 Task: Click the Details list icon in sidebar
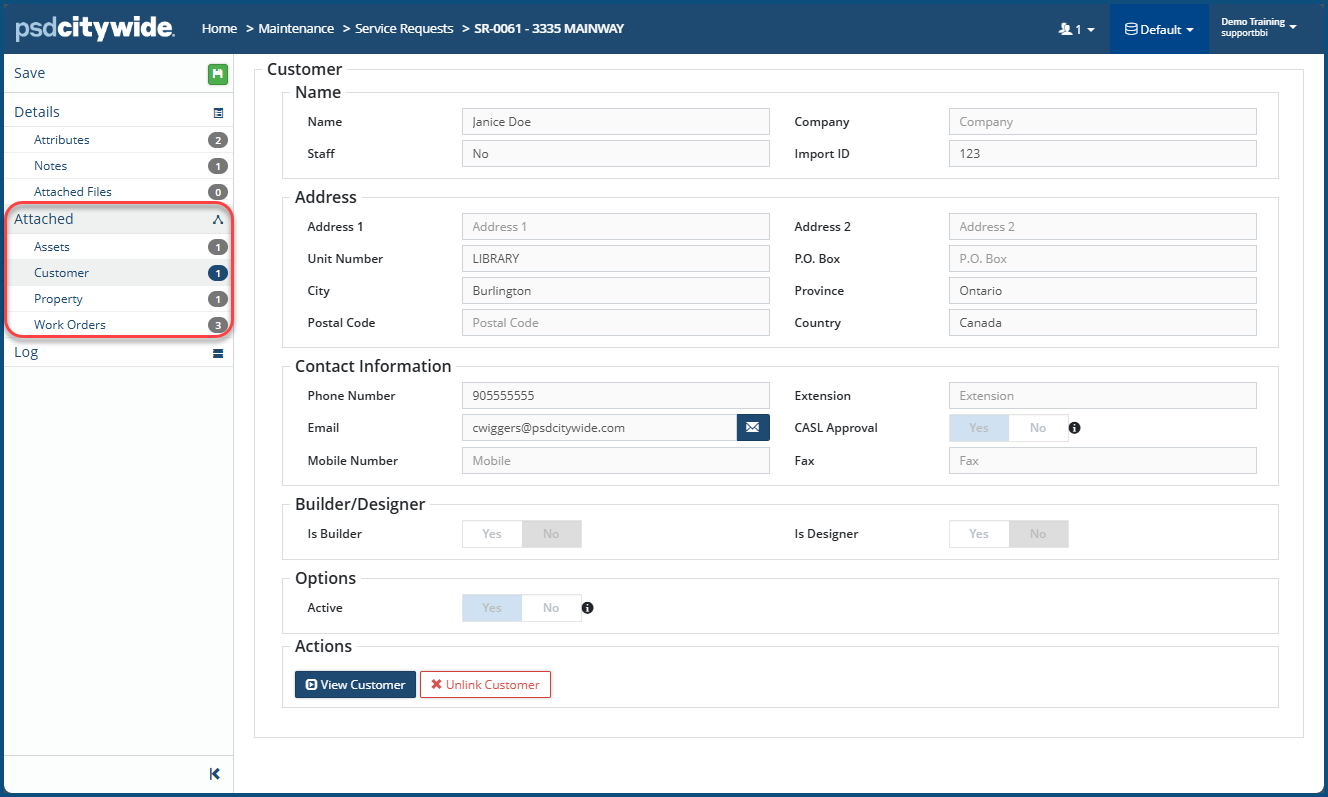(x=218, y=113)
